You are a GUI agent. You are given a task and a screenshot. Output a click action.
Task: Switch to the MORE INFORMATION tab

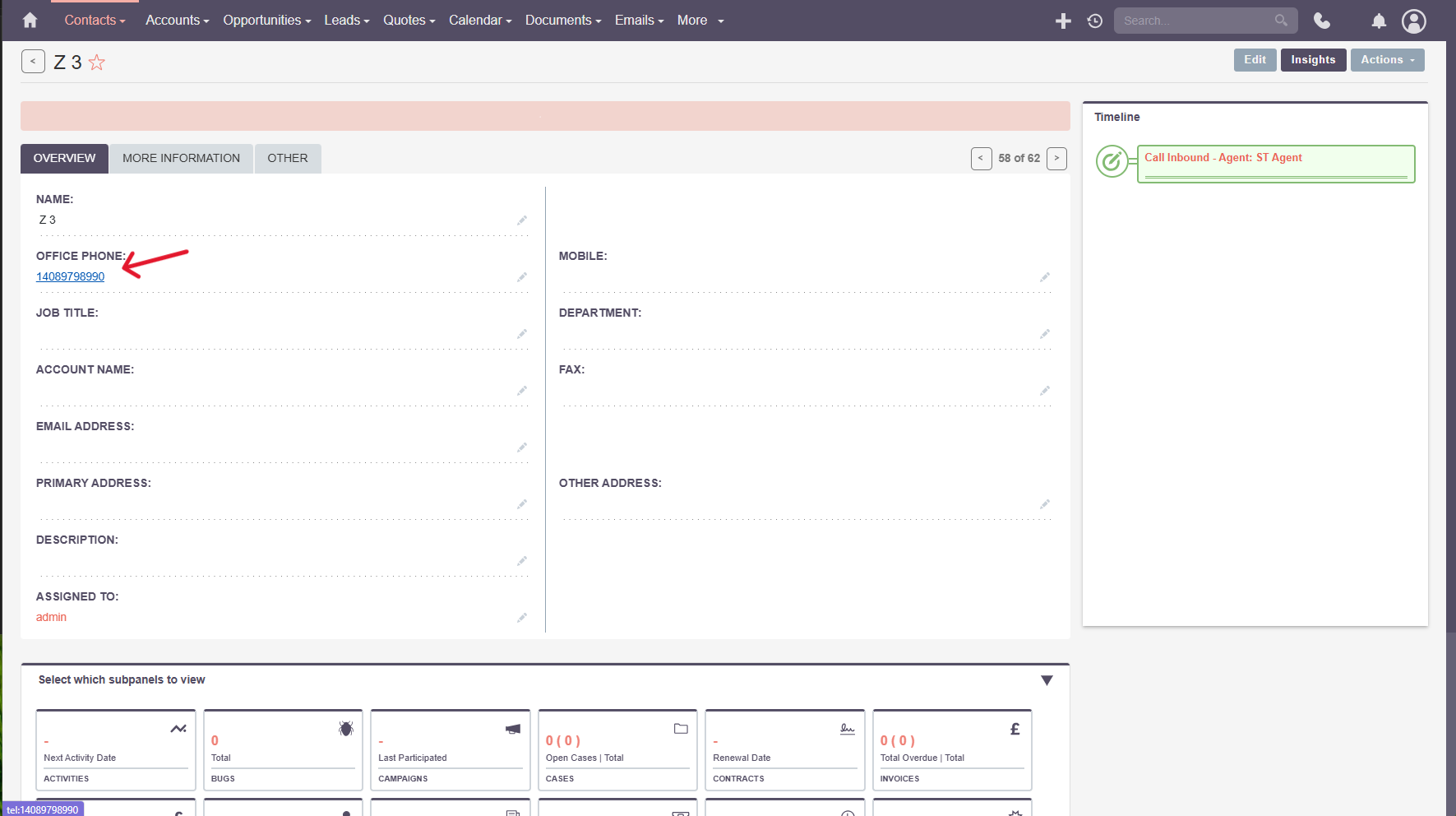tap(181, 158)
